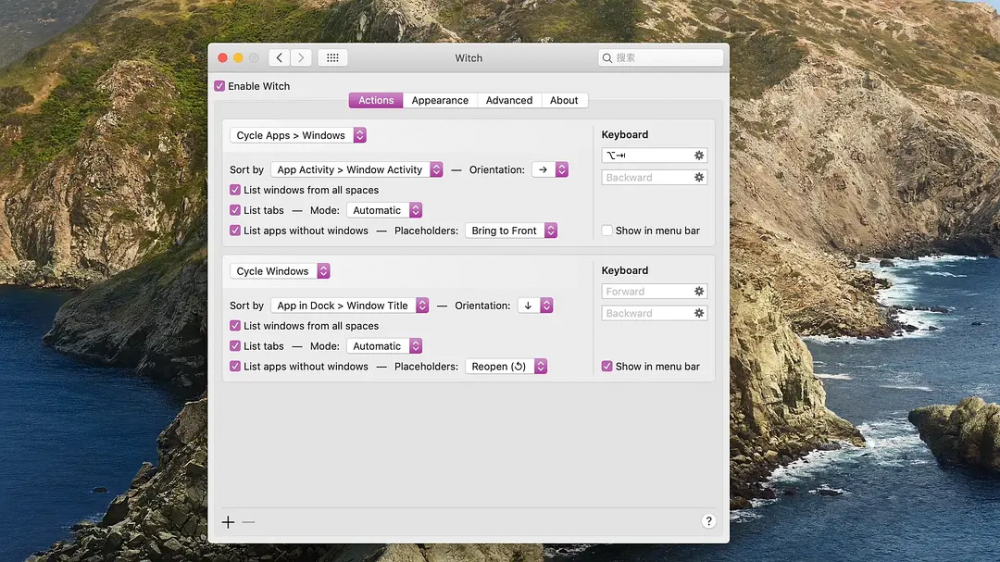Click Backward shortcut field for Cycle Apps

654,177
